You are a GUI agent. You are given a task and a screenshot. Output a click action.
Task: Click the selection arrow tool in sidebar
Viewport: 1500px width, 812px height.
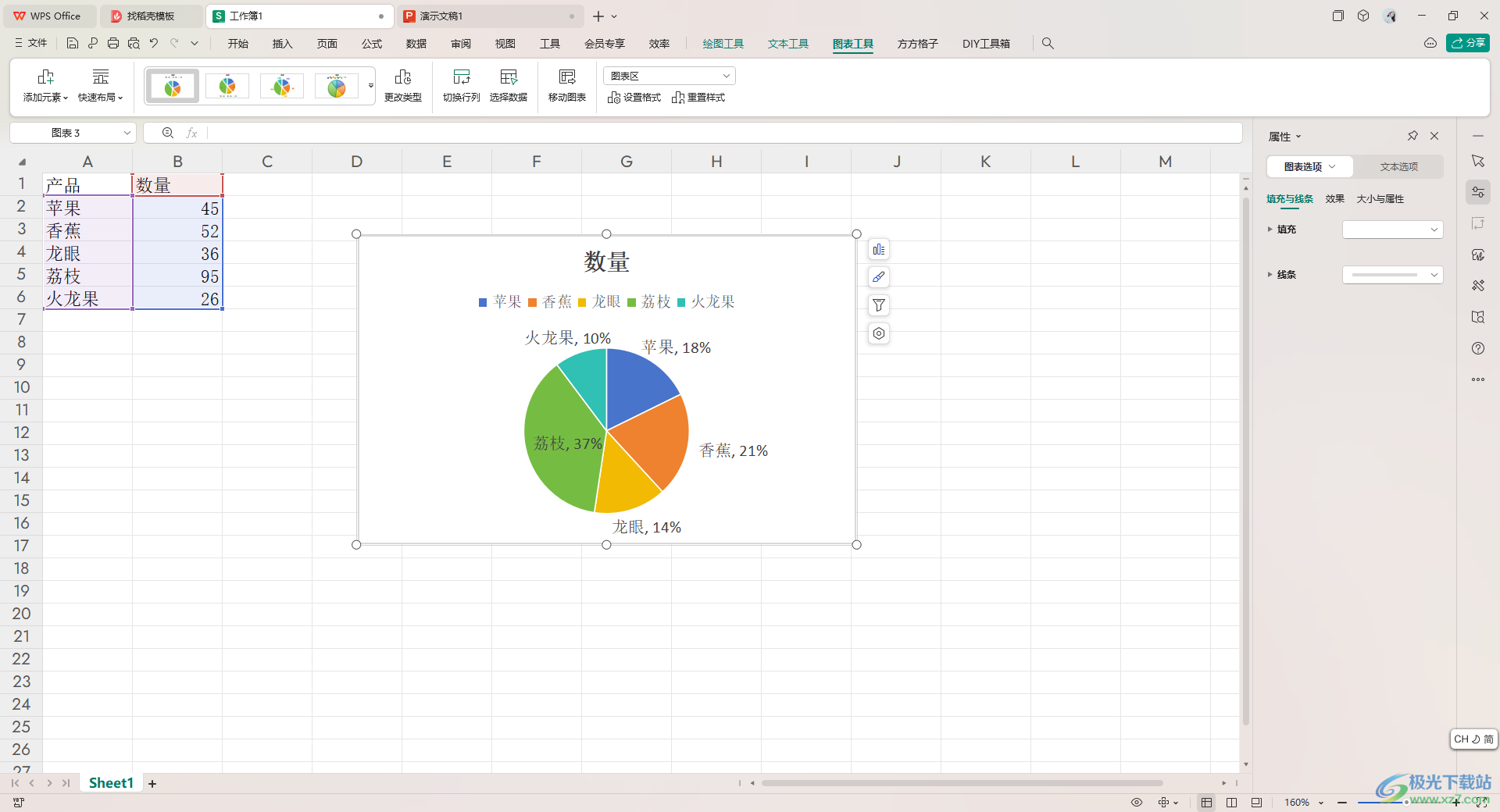click(1478, 161)
